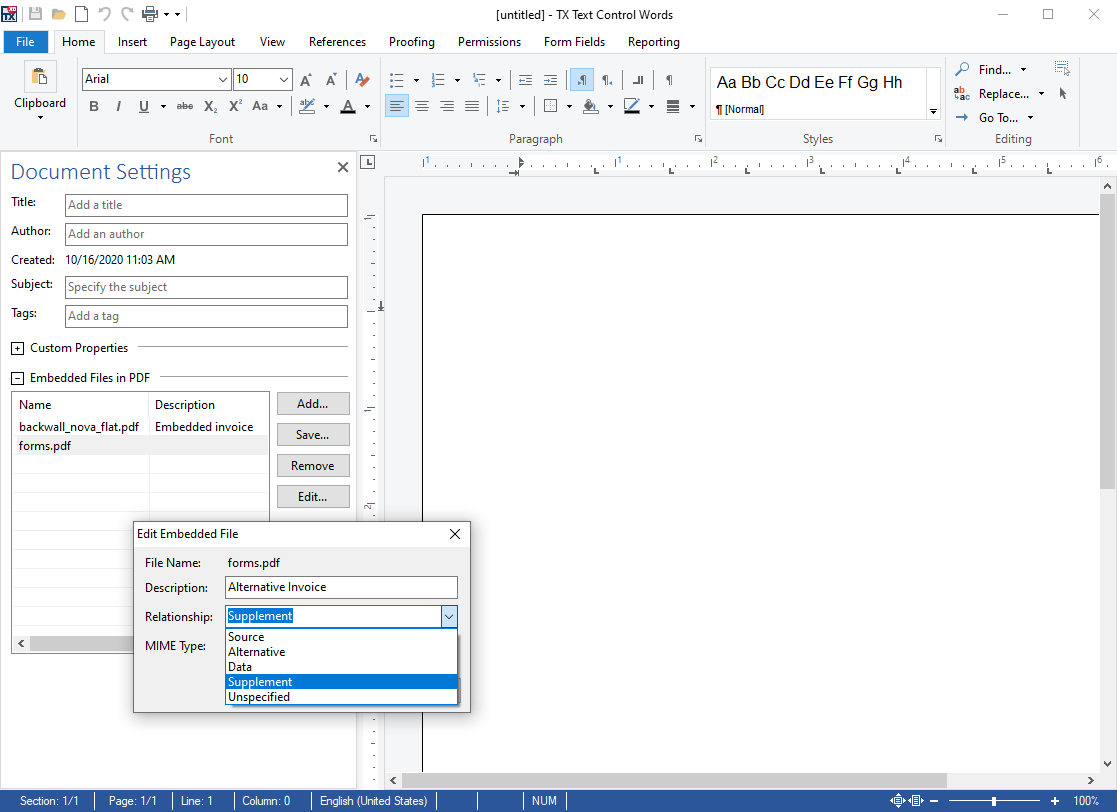The width and height of the screenshot is (1117, 812).
Task: Click the Add... embedded file button
Action: (x=313, y=403)
